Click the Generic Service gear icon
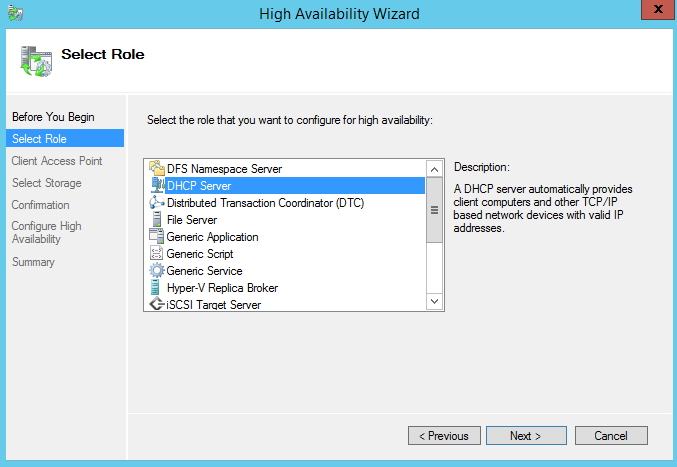 pyautogui.click(x=156, y=271)
